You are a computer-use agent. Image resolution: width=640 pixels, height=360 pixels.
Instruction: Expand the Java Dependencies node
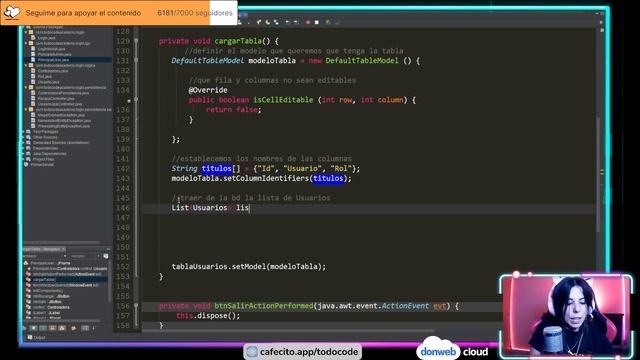(23, 153)
